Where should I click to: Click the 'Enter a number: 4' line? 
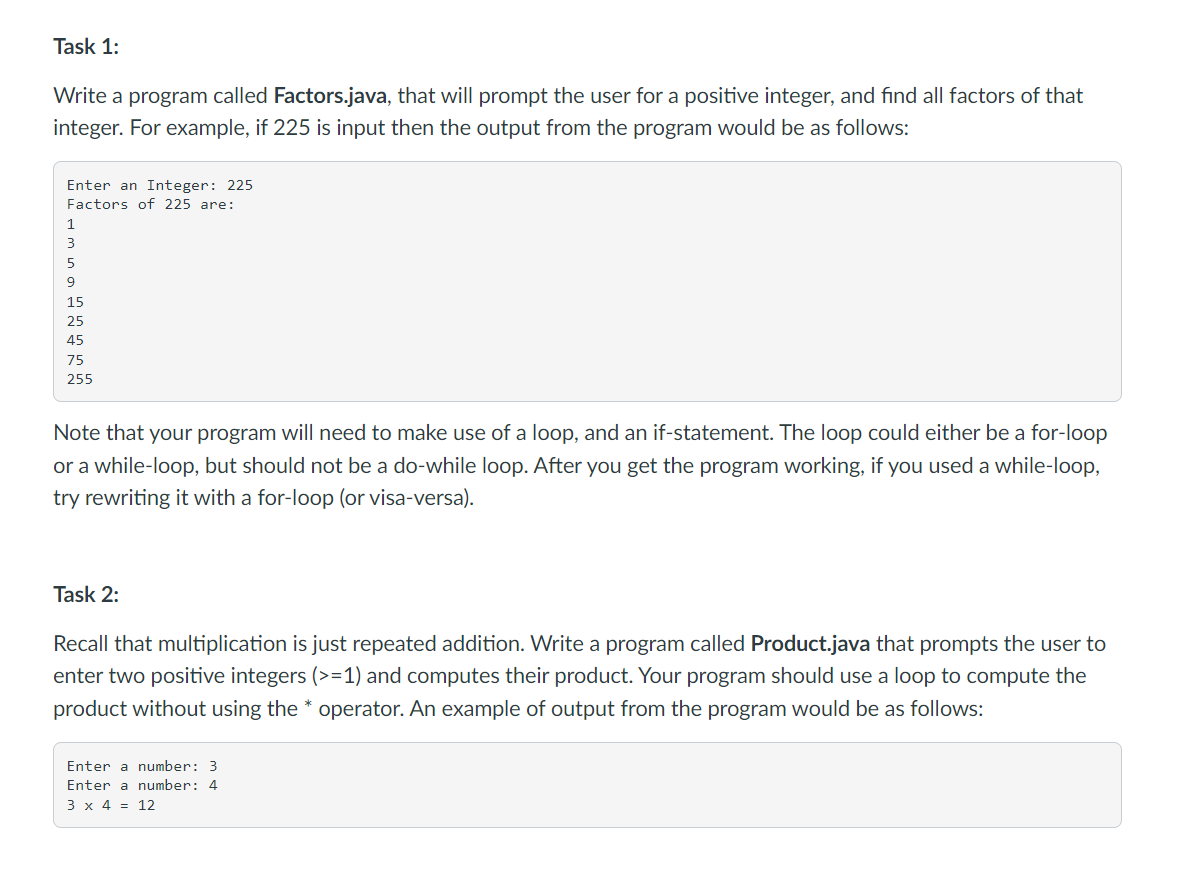(142, 786)
